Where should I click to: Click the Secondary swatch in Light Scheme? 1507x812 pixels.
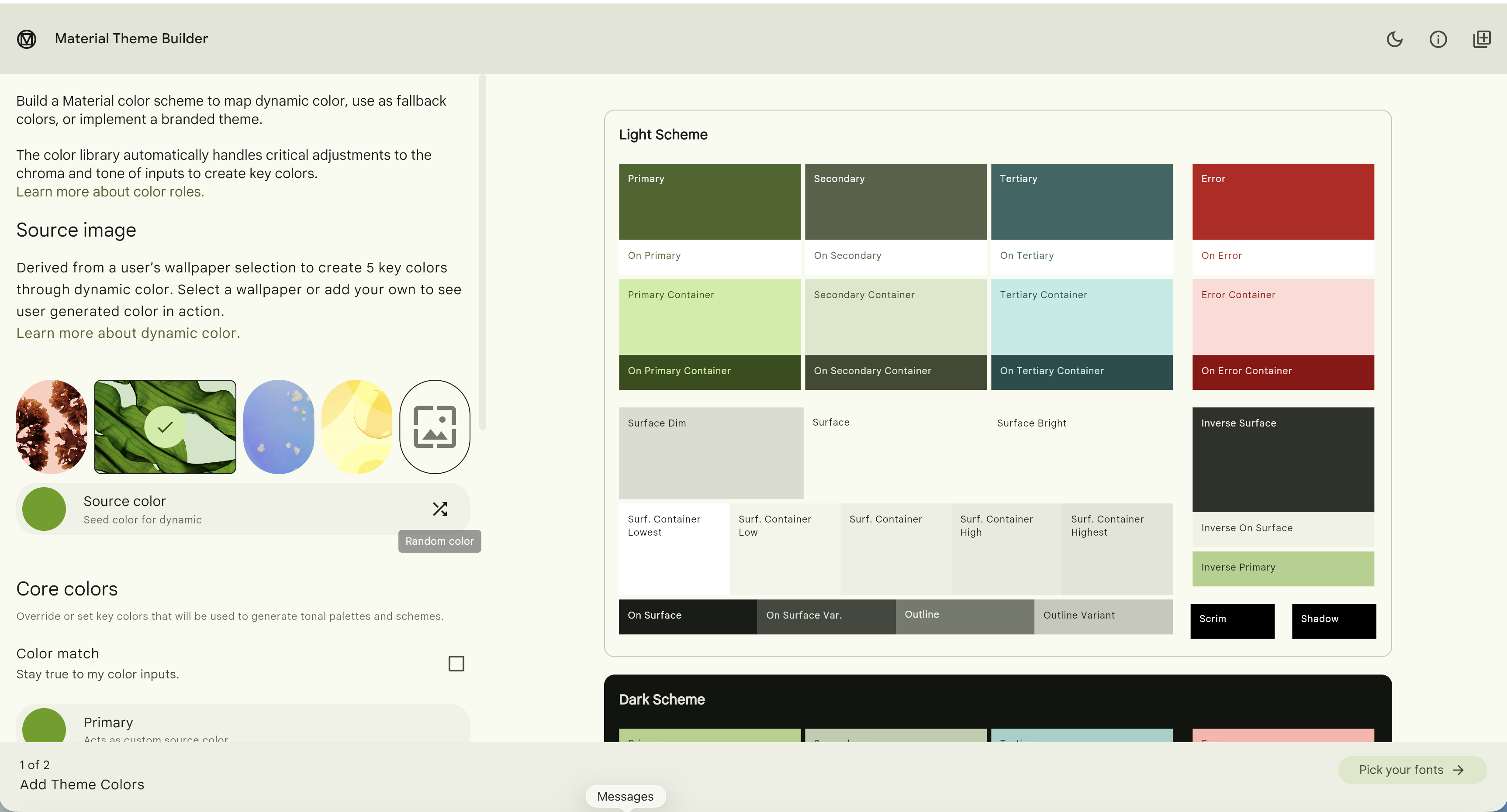click(895, 202)
